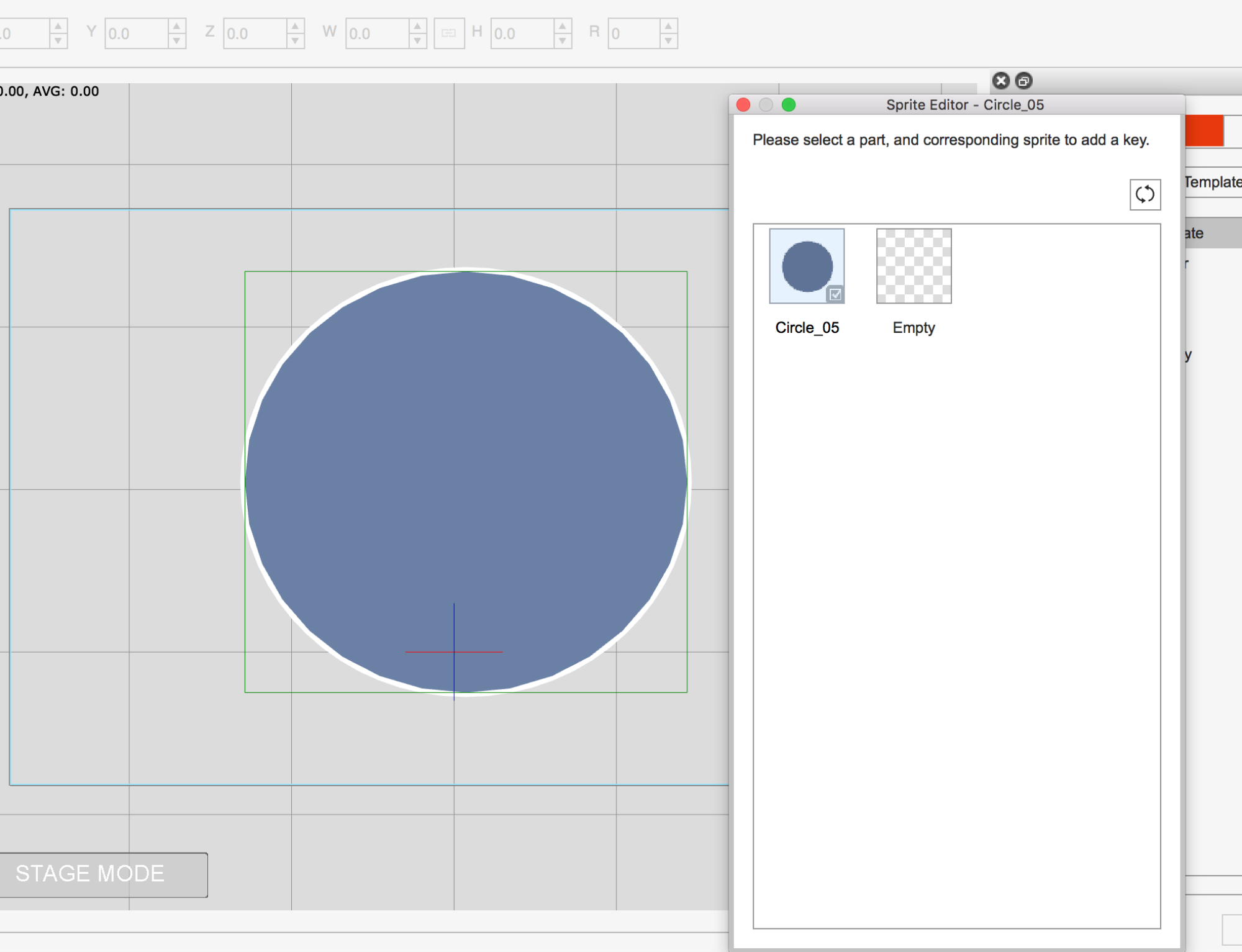The image size is (1242, 952).
Task: Click the refresh sprite list icon
Action: click(x=1145, y=194)
